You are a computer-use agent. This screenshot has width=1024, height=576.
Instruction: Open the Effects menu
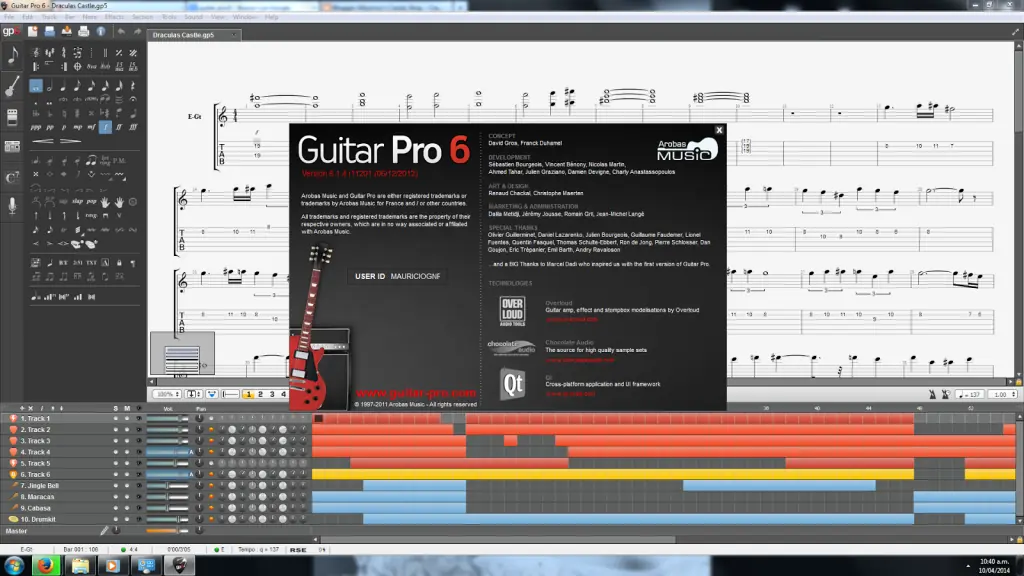[x=114, y=17]
